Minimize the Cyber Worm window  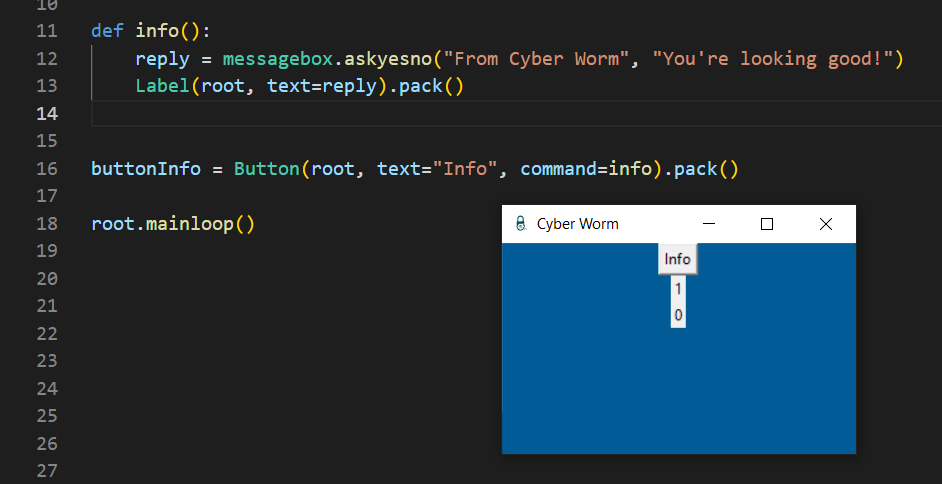point(709,224)
